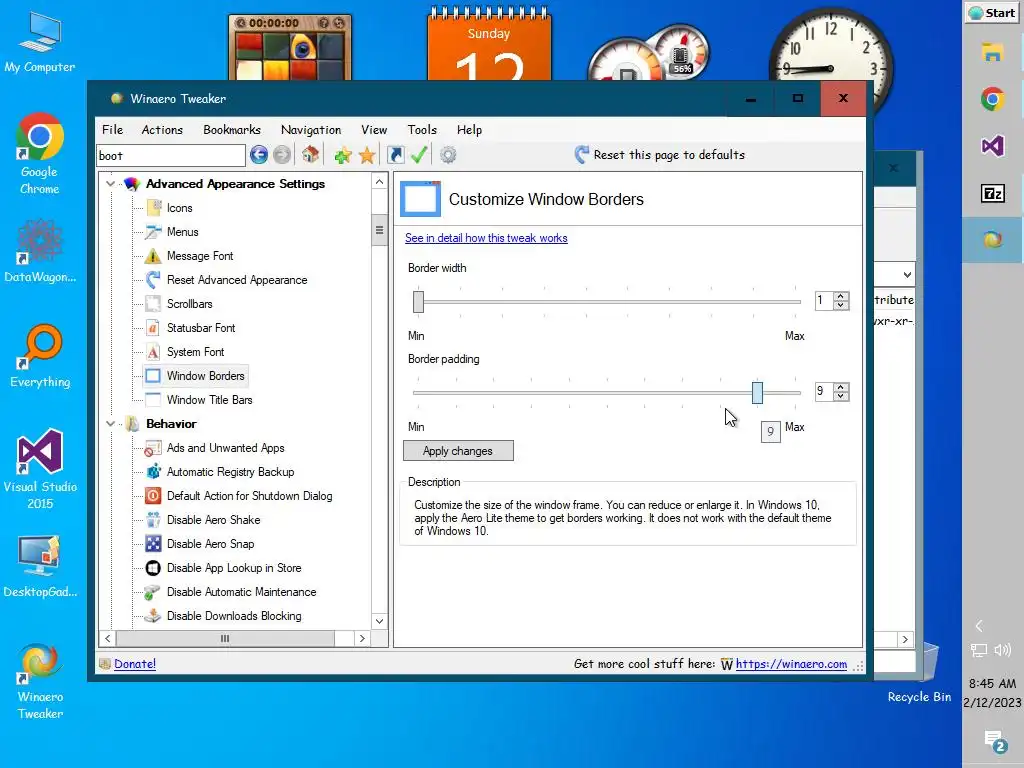The image size is (1024, 768).
Task: Open the Start button
Action: (x=992, y=13)
